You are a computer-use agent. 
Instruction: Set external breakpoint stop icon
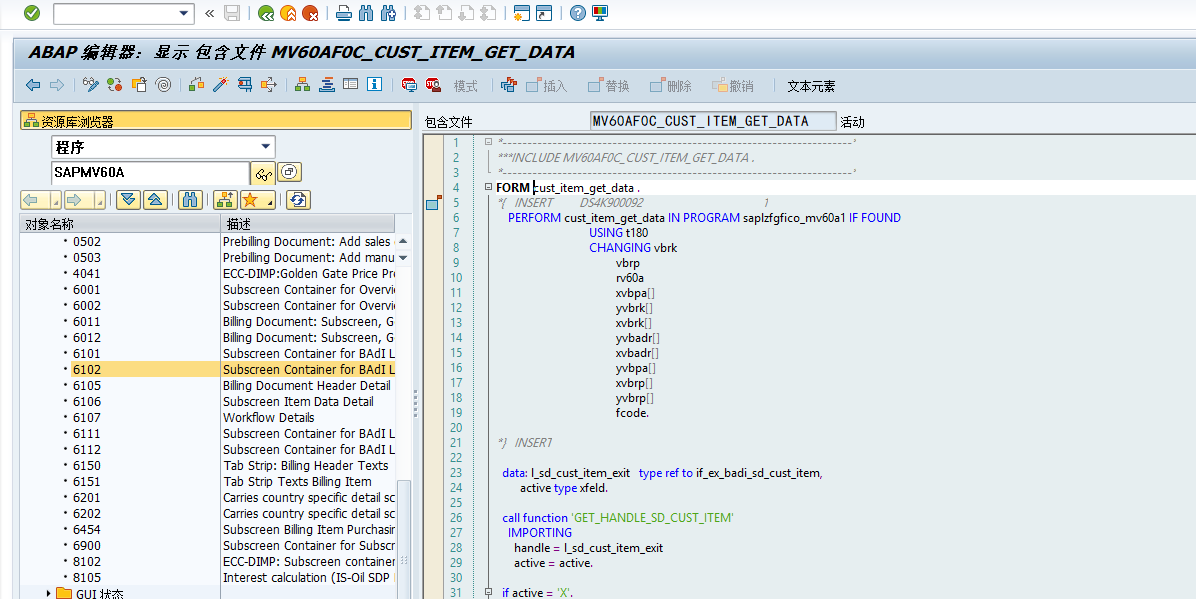pyautogui.click(x=433, y=85)
